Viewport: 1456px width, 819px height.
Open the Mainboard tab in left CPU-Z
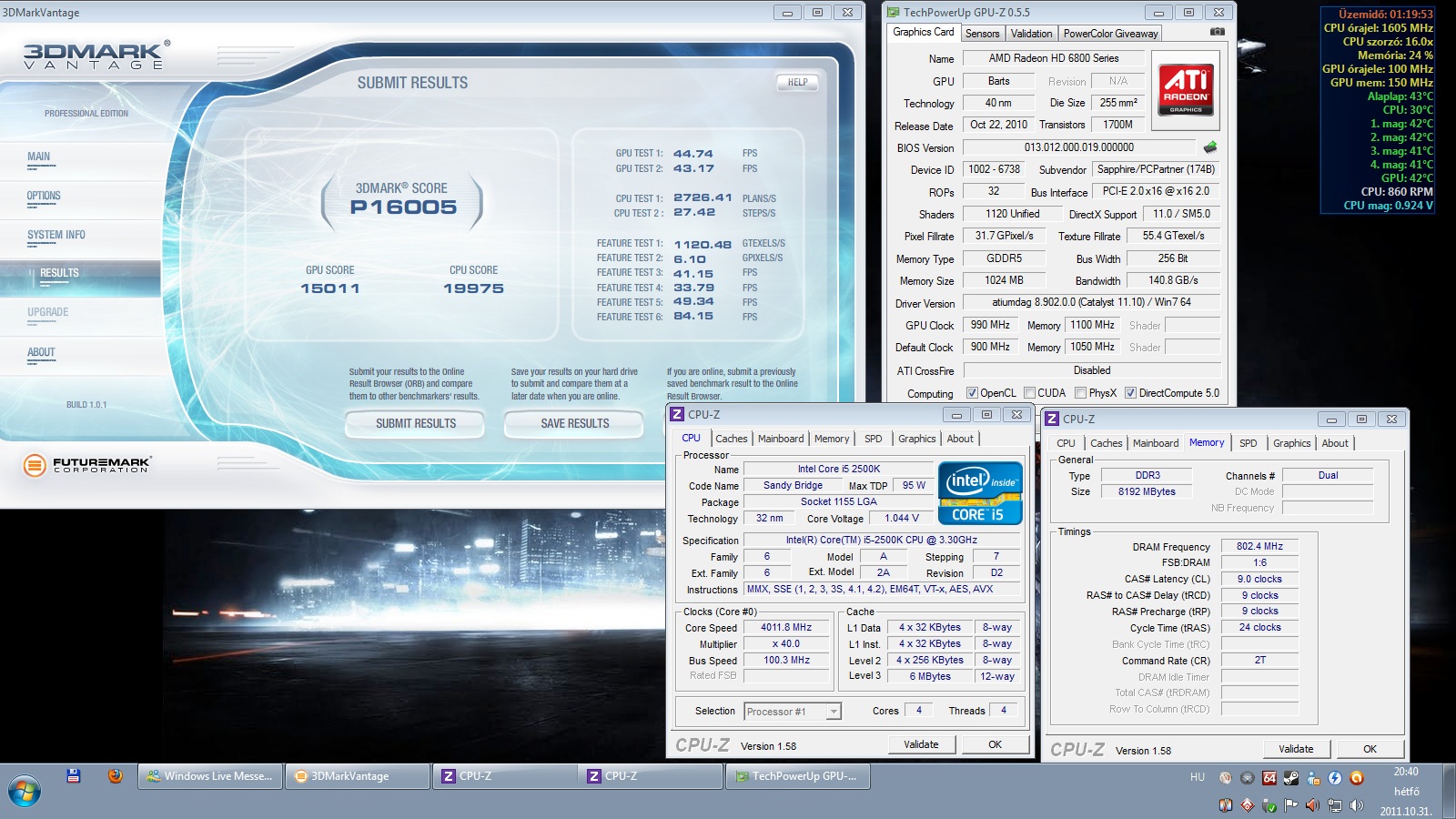point(781,439)
